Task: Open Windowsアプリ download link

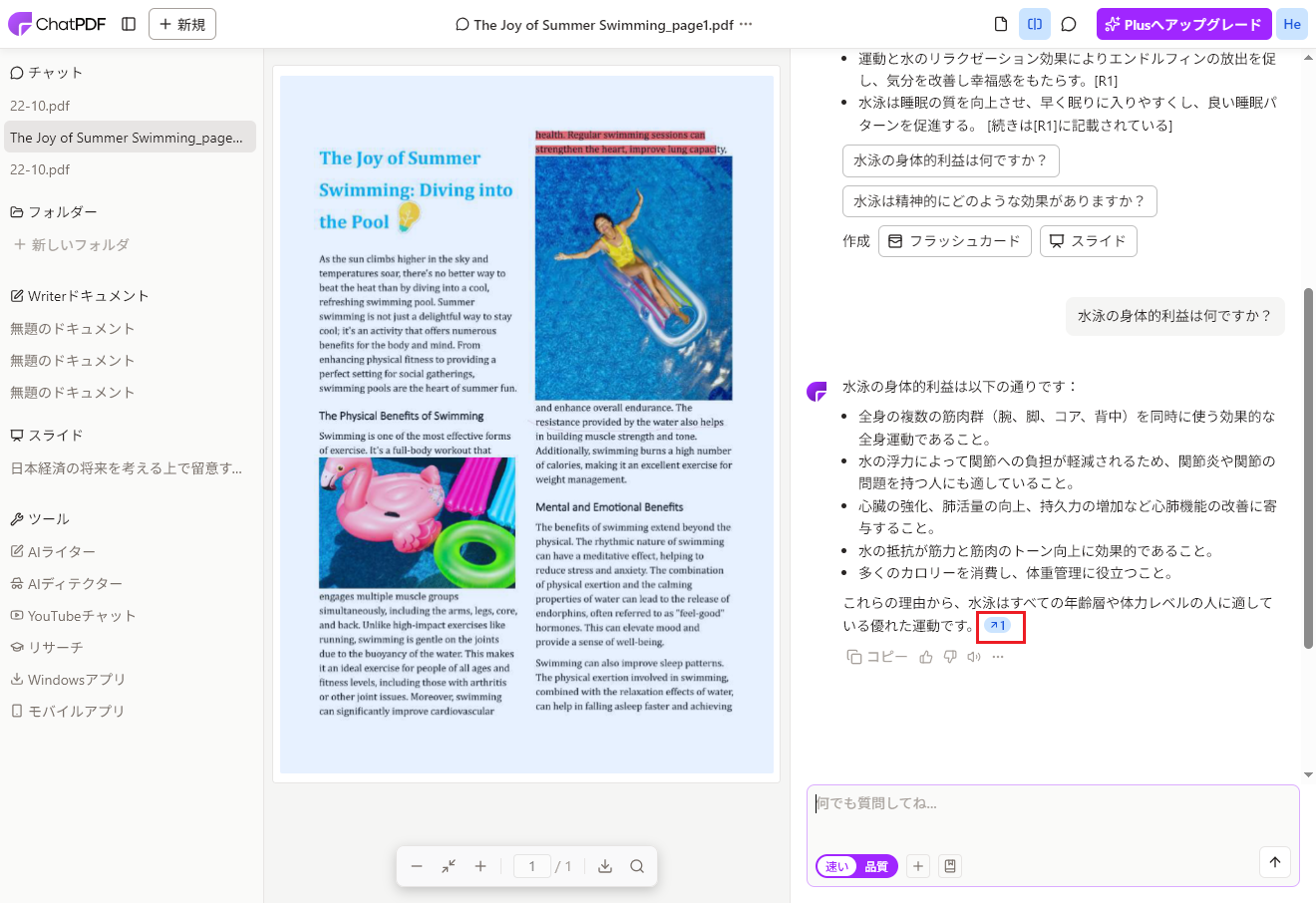Action: tap(68, 680)
